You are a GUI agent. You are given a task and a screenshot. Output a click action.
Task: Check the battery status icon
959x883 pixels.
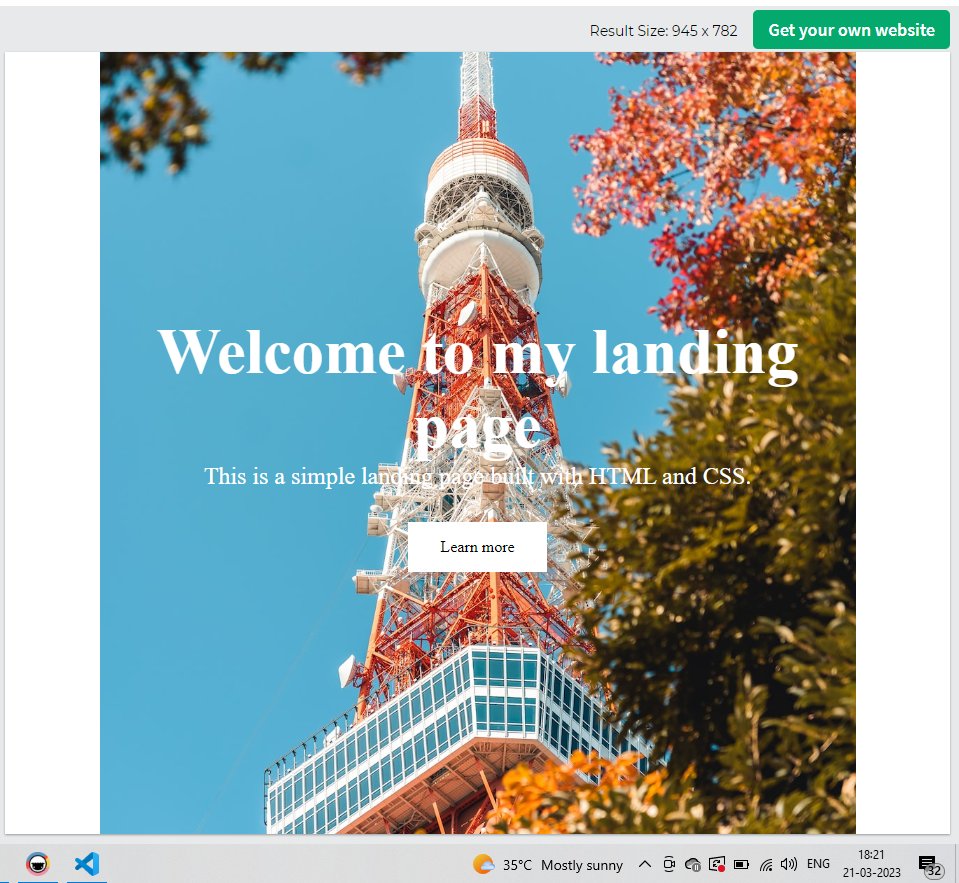(x=741, y=864)
